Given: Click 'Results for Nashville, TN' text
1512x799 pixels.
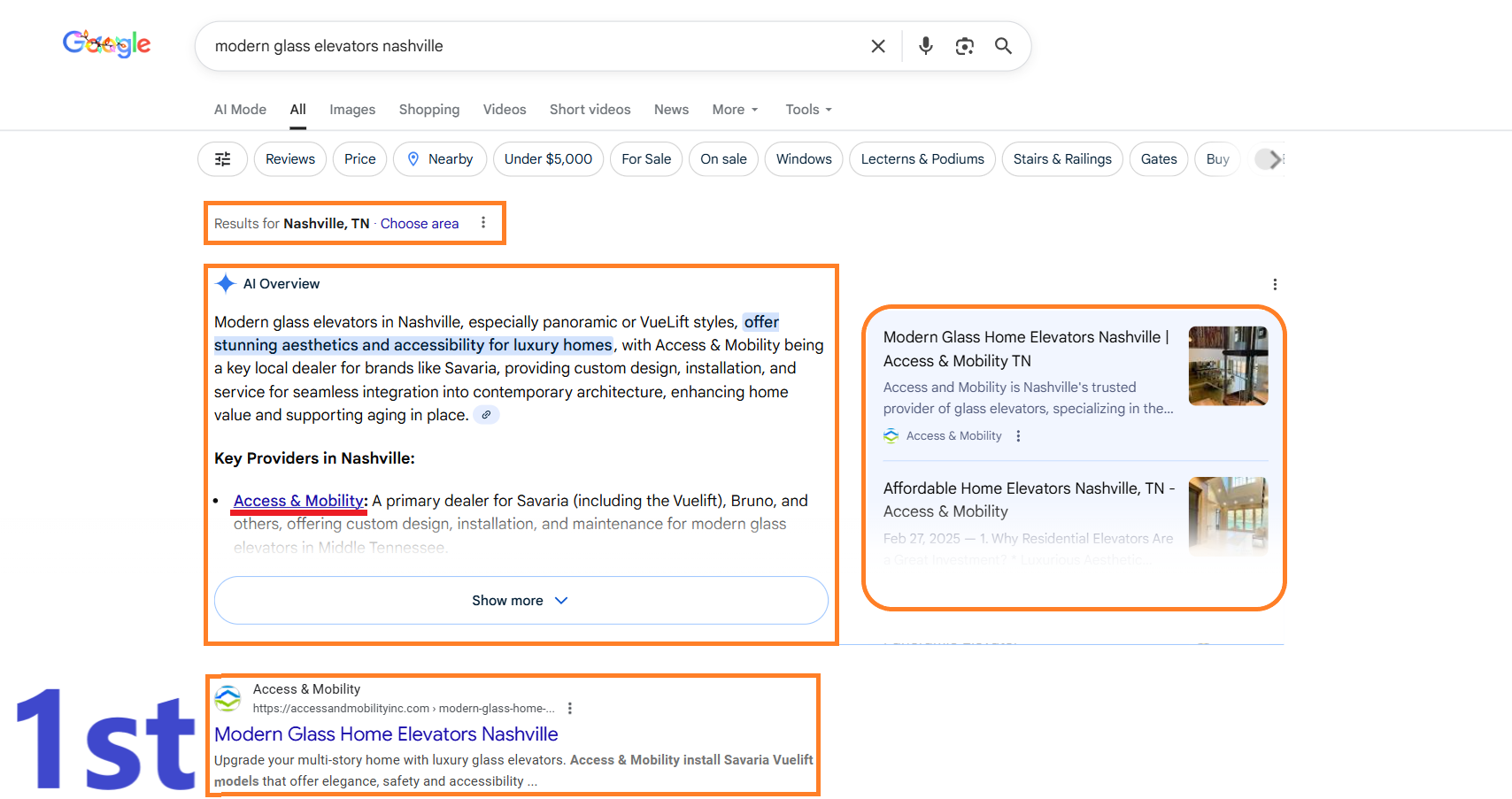Looking at the screenshot, I should [x=292, y=224].
